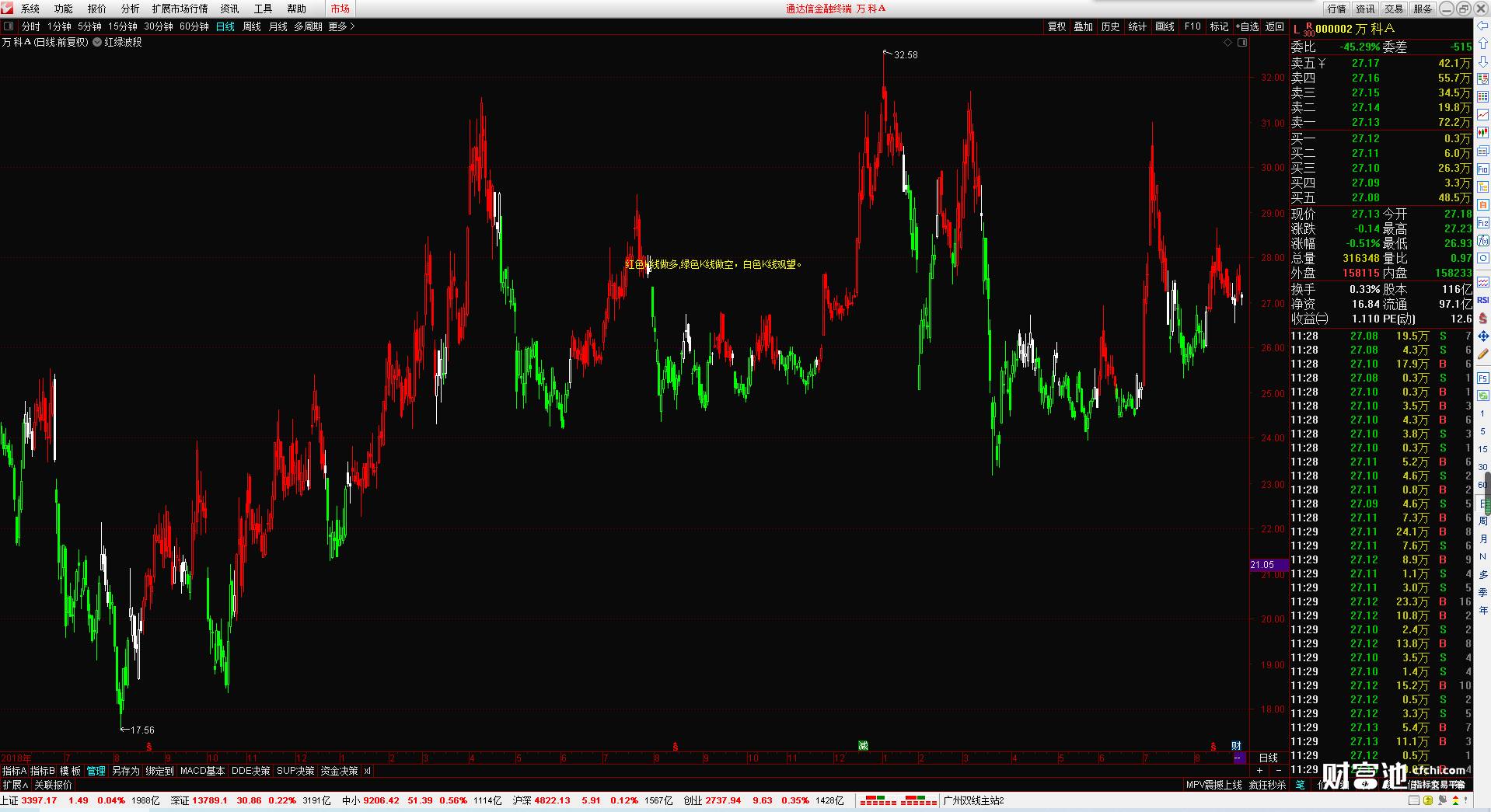
Task: Click the 卖五 expand arrow in order book
Action: [x=1322, y=64]
